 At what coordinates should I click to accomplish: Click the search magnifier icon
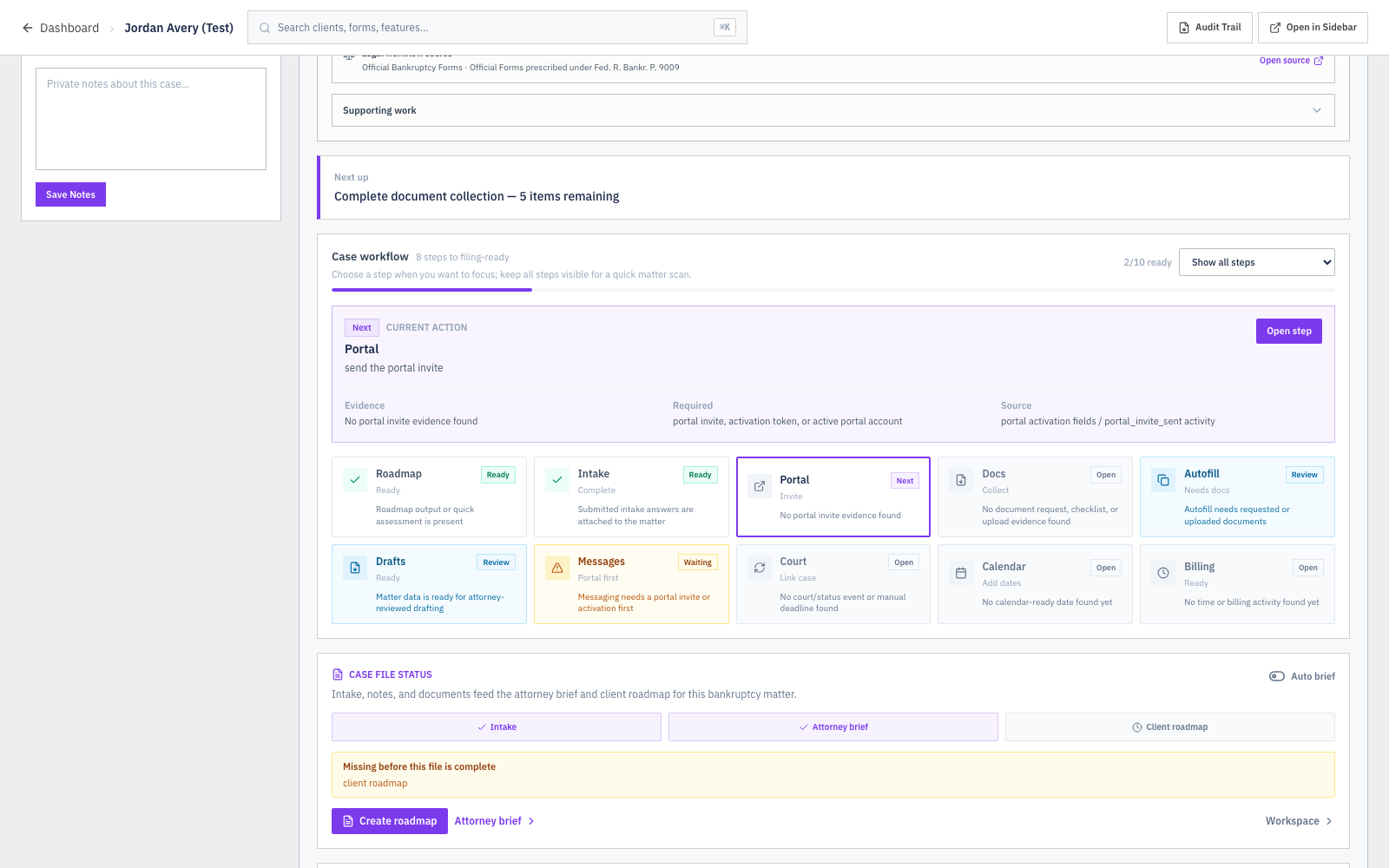[x=265, y=28]
